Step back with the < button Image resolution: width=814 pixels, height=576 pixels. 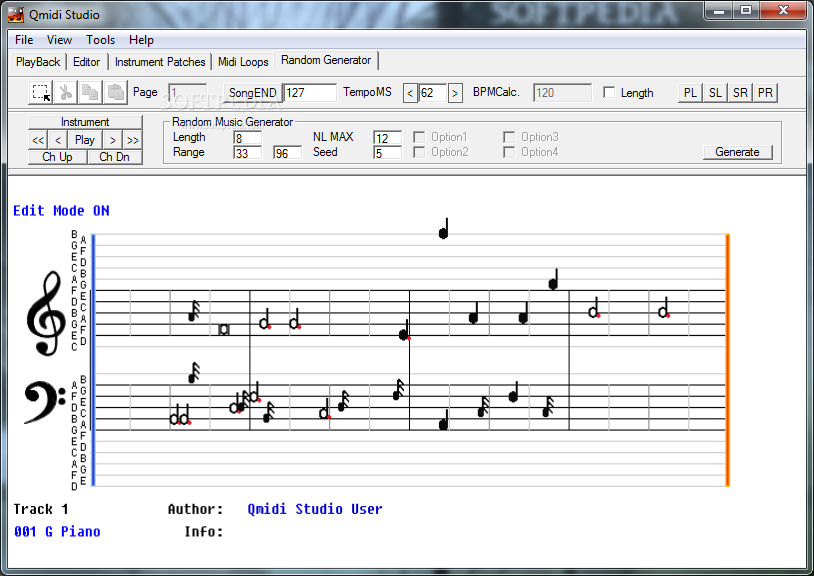pyautogui.click(x=58, y=140)
